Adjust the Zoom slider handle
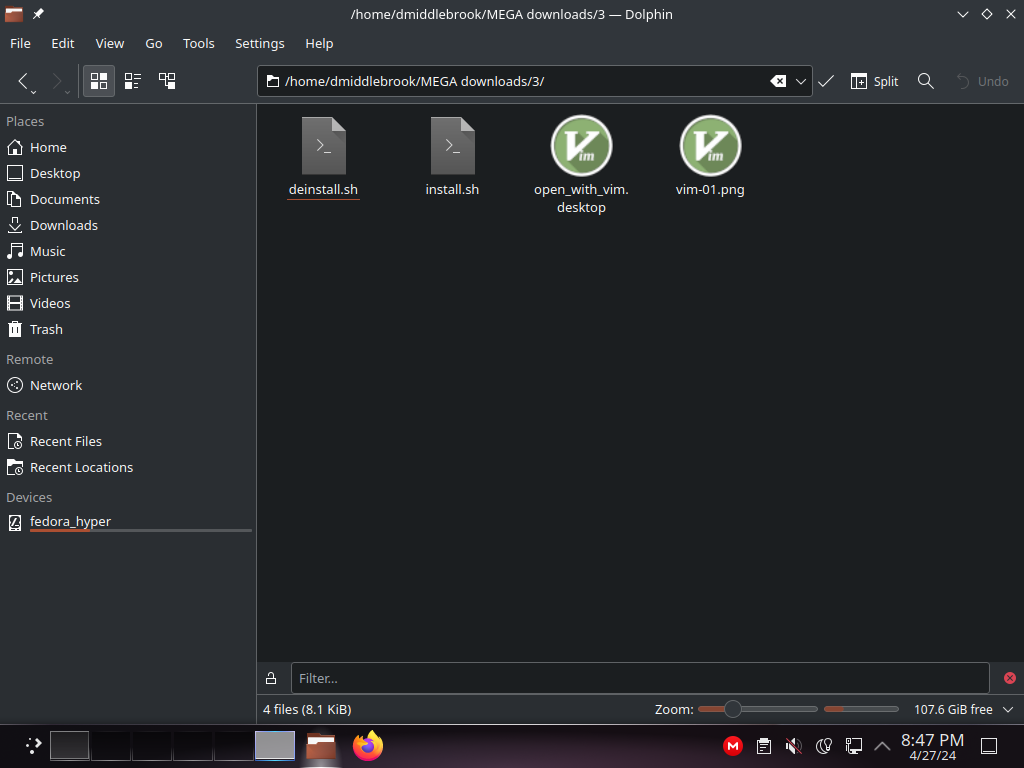The image size is (1024, 768). coord(733,709)
